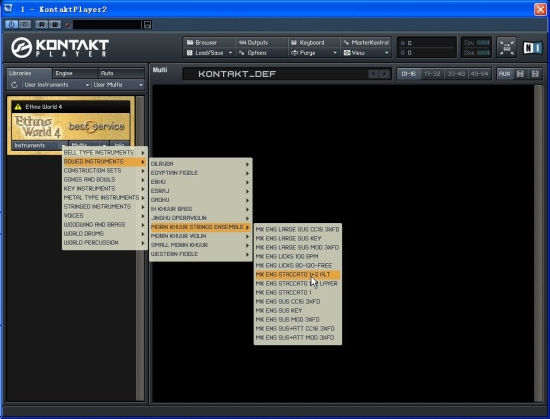Image resolution: width=550 pixels, height=419 pixels.
Task: Expand SMALL MORIN KHUUR submenu
Action: pyautogui.click(x=200, y=245)
